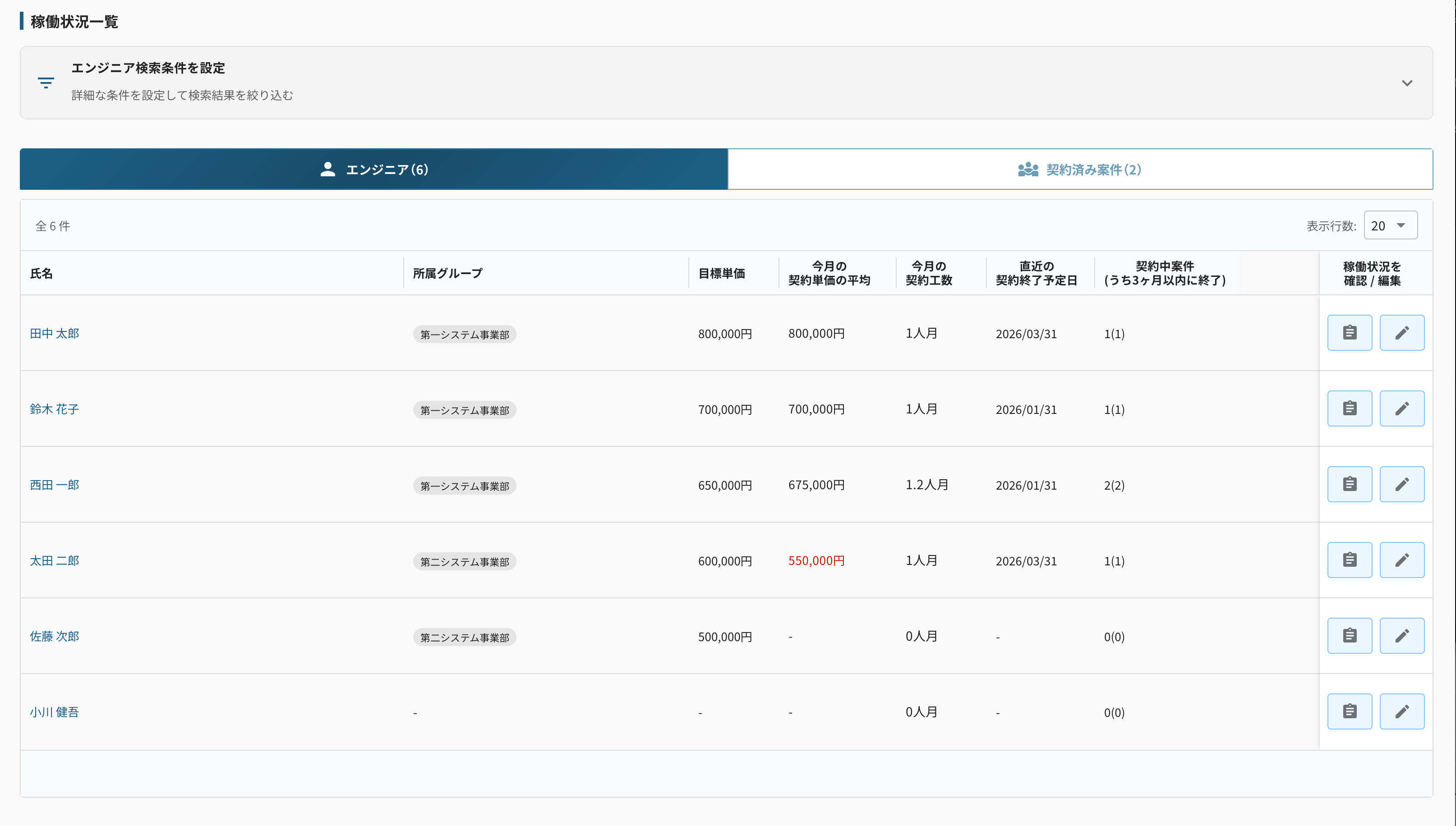Open 佐藤 次郎 name link

point(55,637)
